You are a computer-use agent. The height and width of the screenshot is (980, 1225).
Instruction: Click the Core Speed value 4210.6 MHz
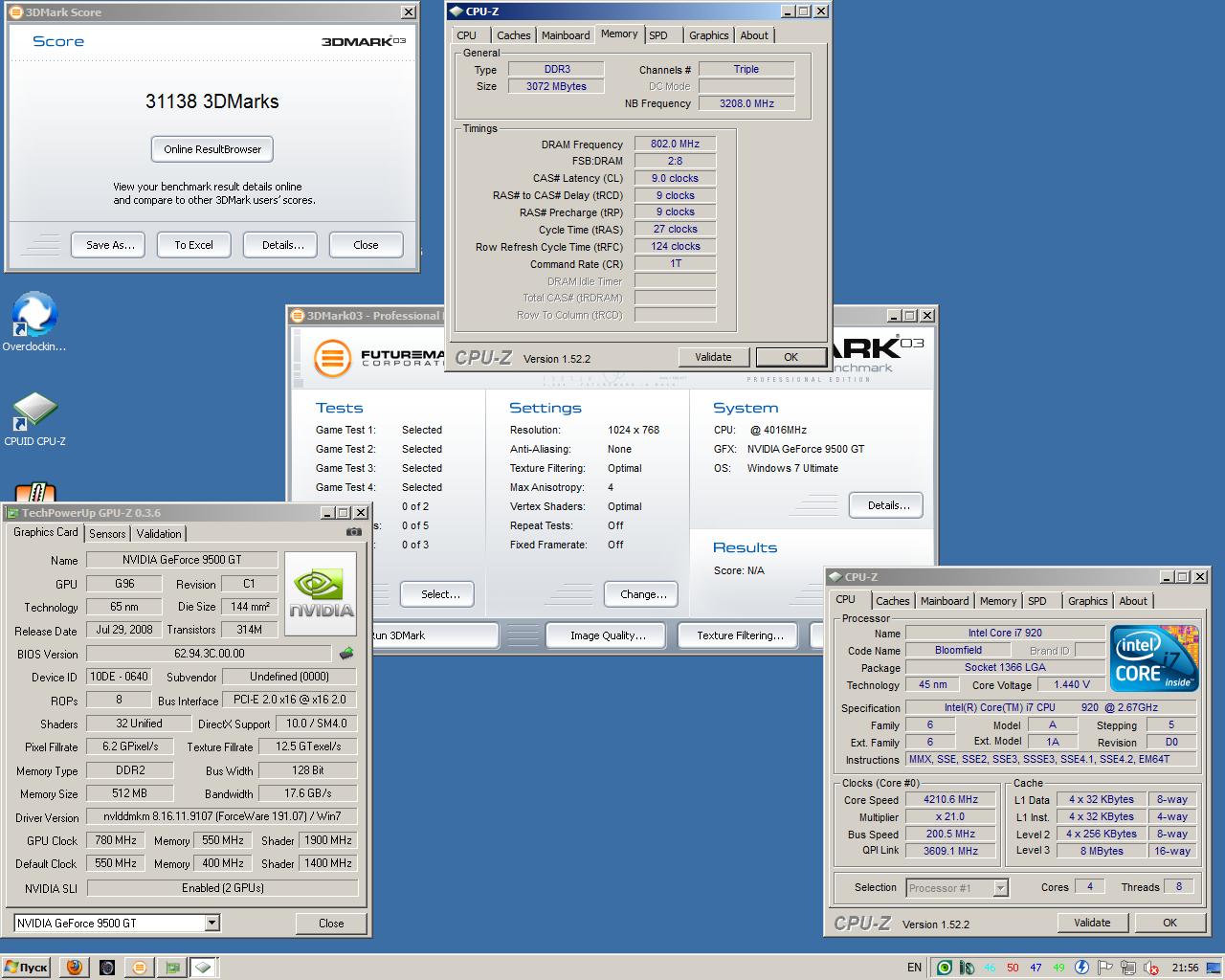[951, 799]
